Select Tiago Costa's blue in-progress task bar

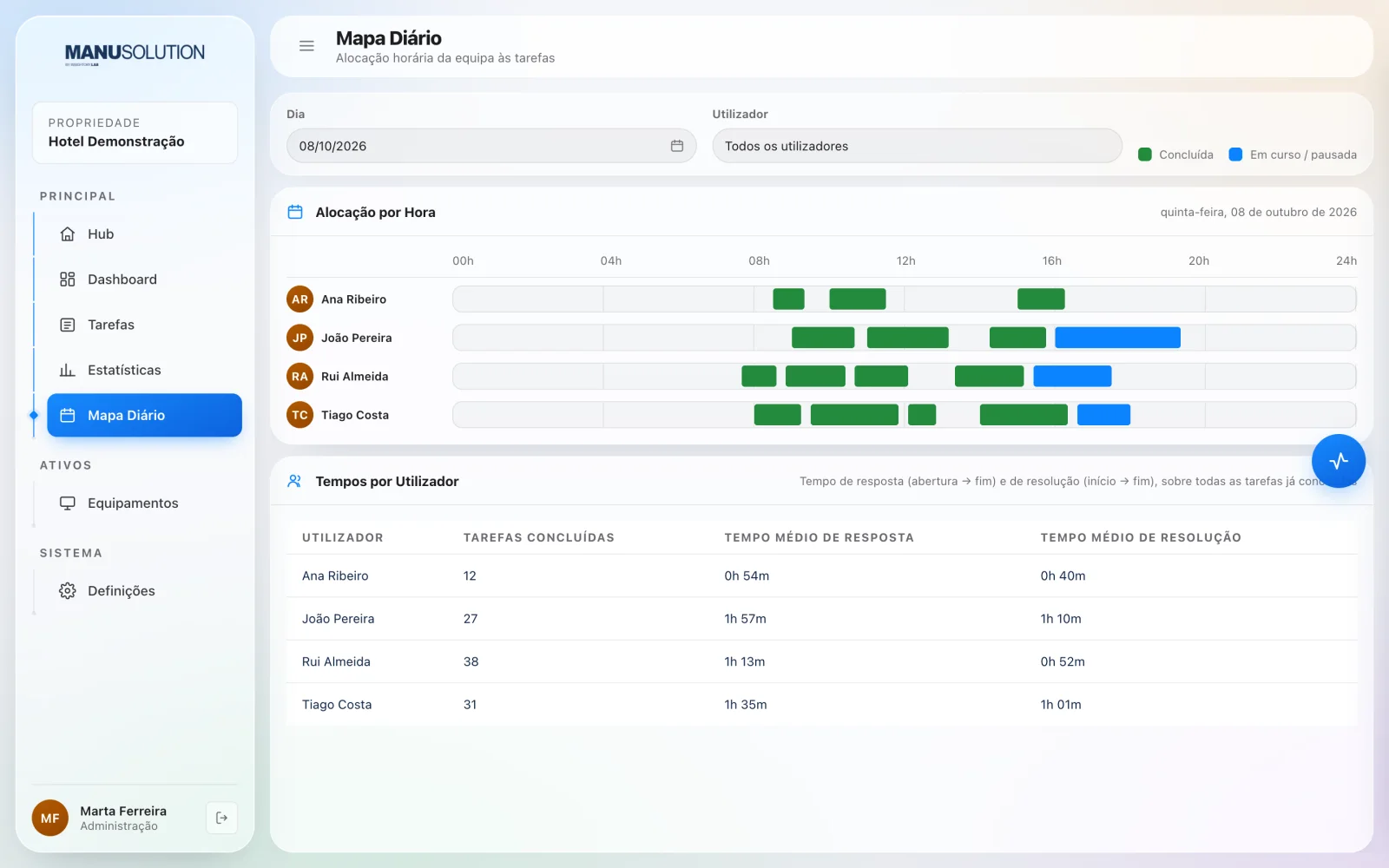1103,415
